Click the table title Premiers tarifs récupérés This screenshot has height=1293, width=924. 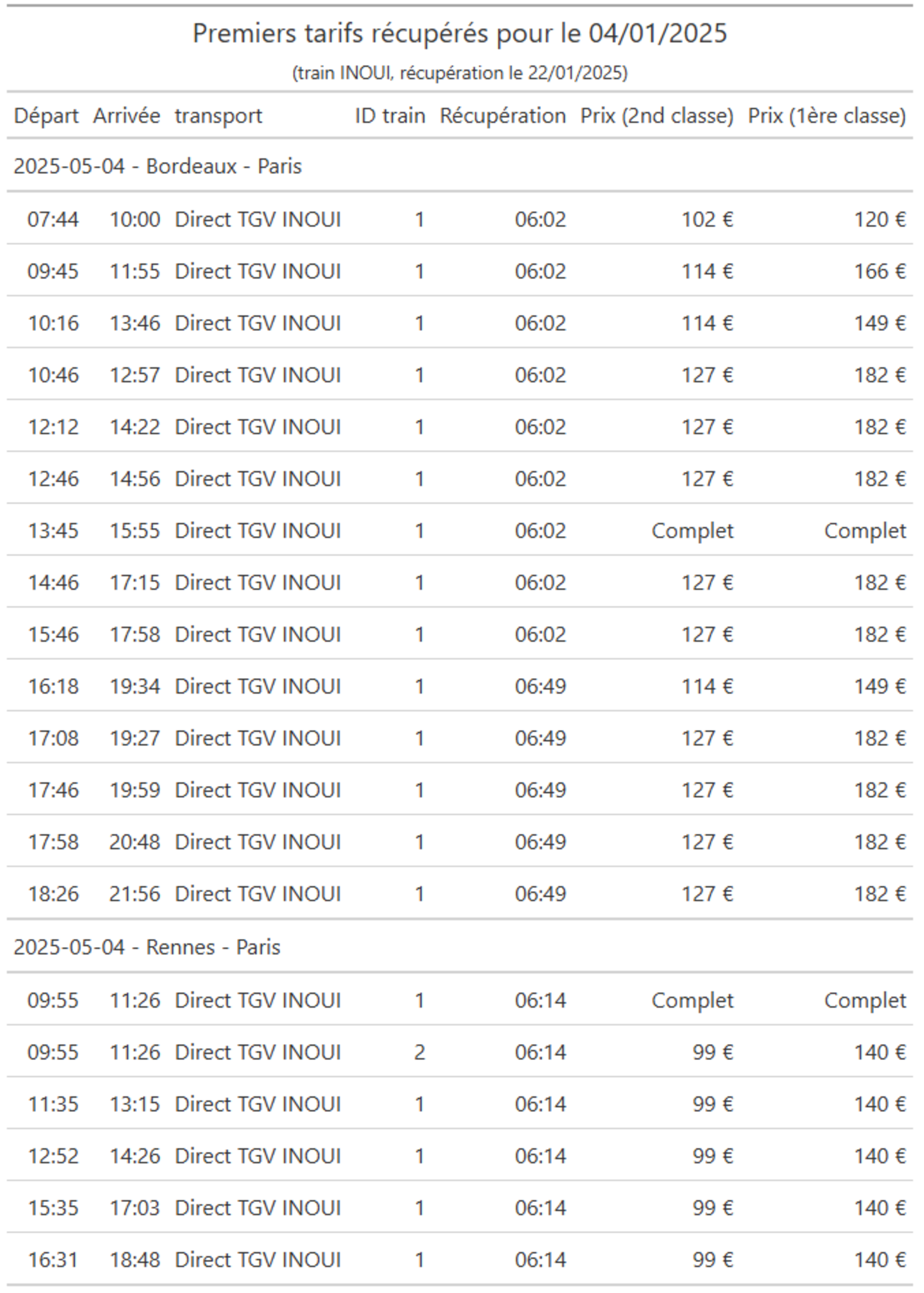[460, 34]
